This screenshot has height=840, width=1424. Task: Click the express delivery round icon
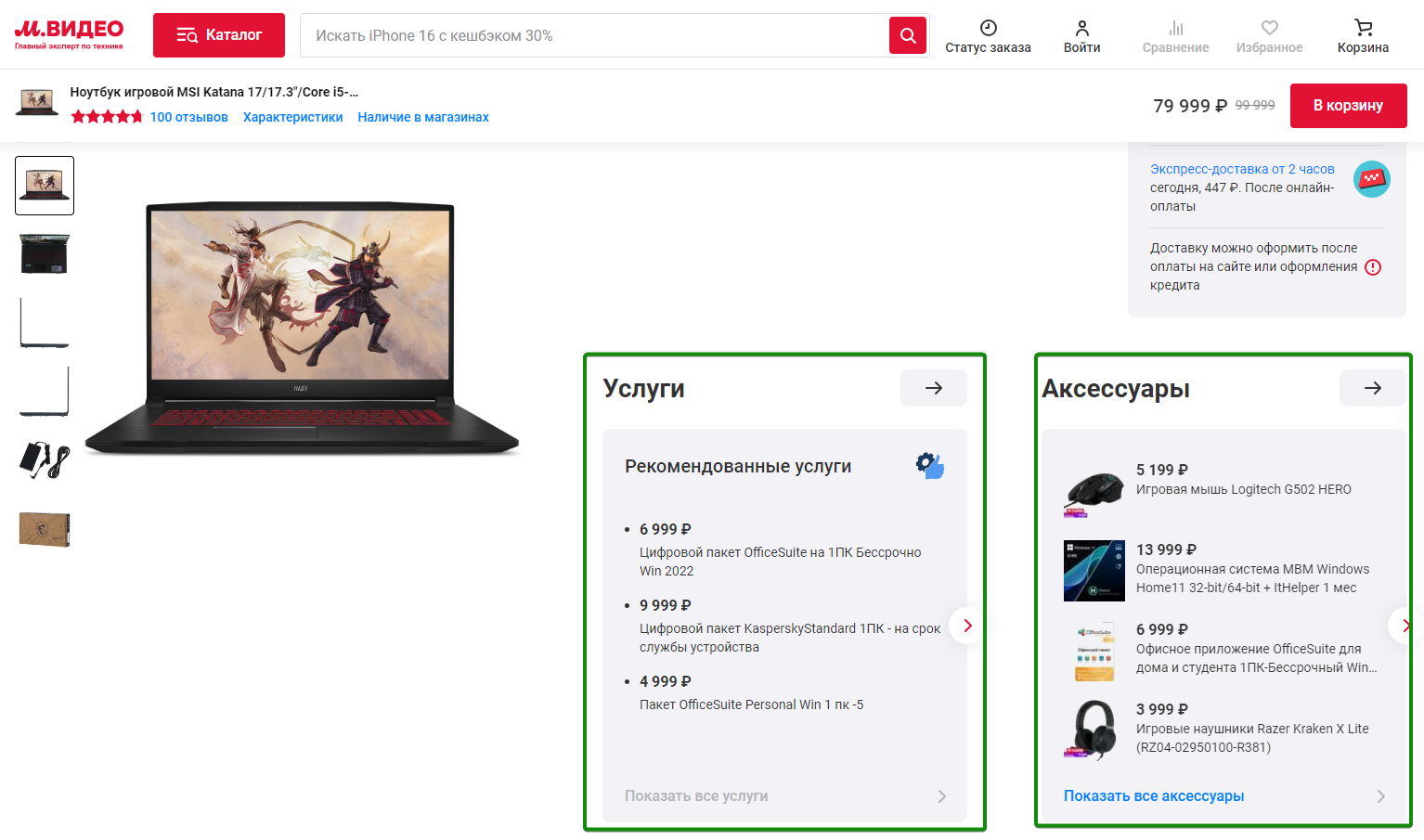tap(1371, 179)
